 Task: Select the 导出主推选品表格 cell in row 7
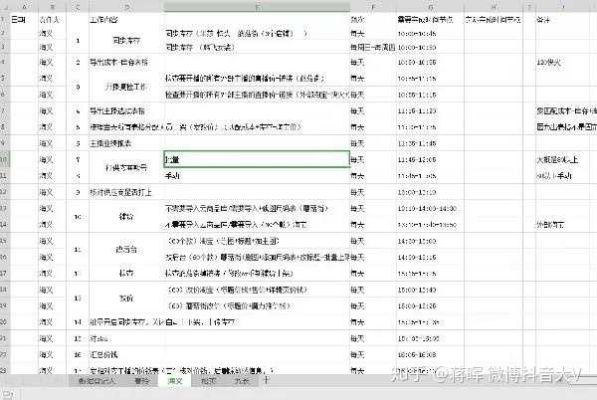(x=126, y=111)
